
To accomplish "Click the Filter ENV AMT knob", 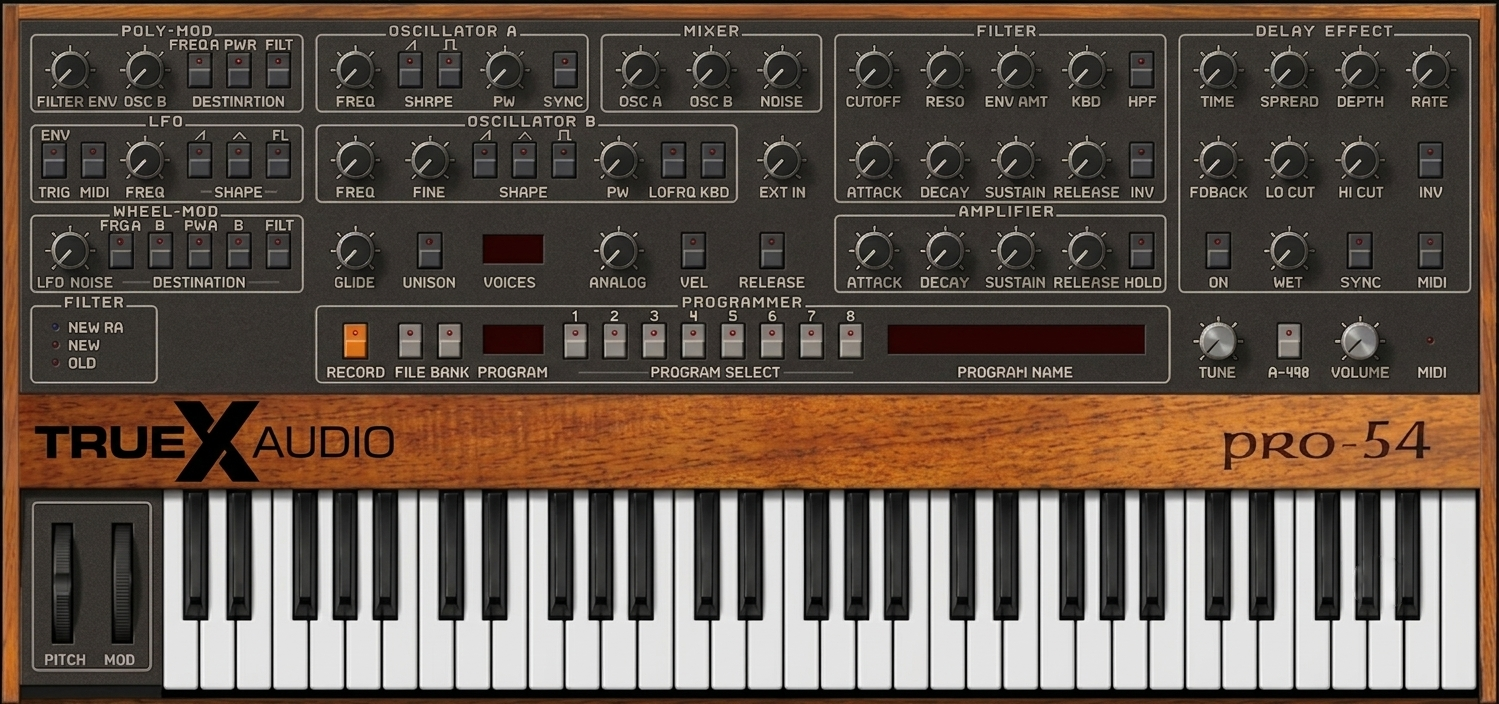I will pos(1015,70).
